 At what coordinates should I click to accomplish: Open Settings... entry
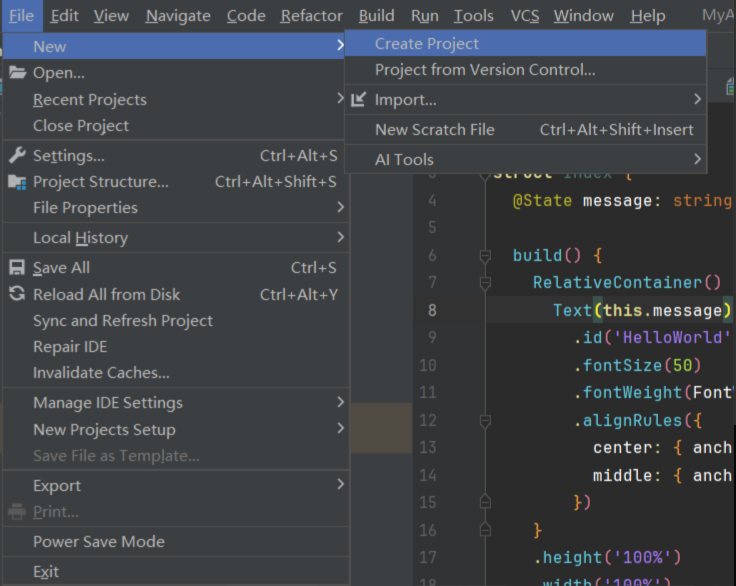tap(176, 155)
